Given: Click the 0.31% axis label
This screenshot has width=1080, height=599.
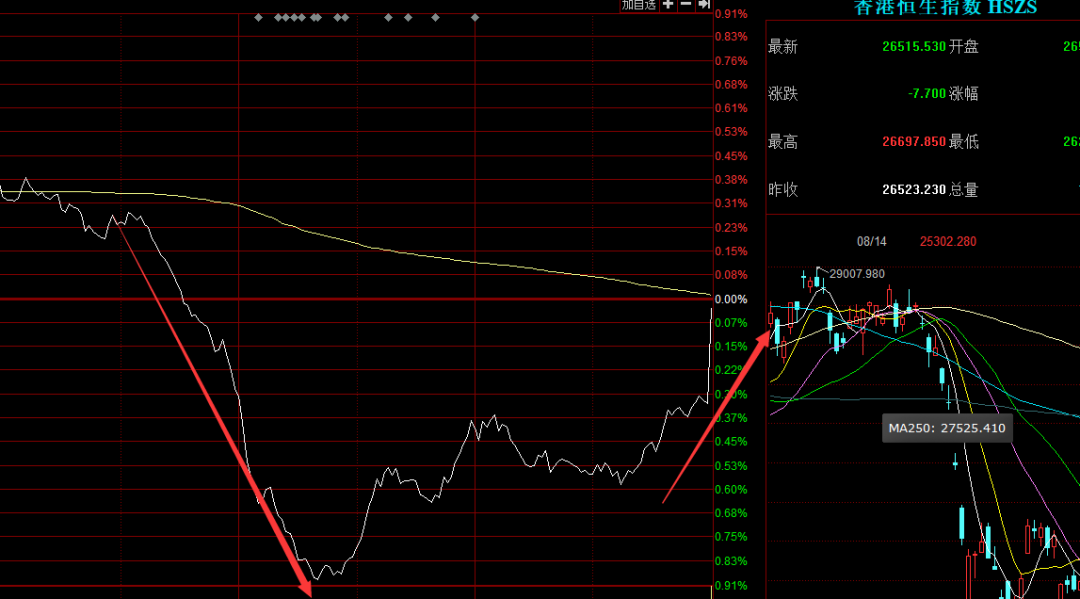Looking at the screenshot, I should click(x=731, y=203).
